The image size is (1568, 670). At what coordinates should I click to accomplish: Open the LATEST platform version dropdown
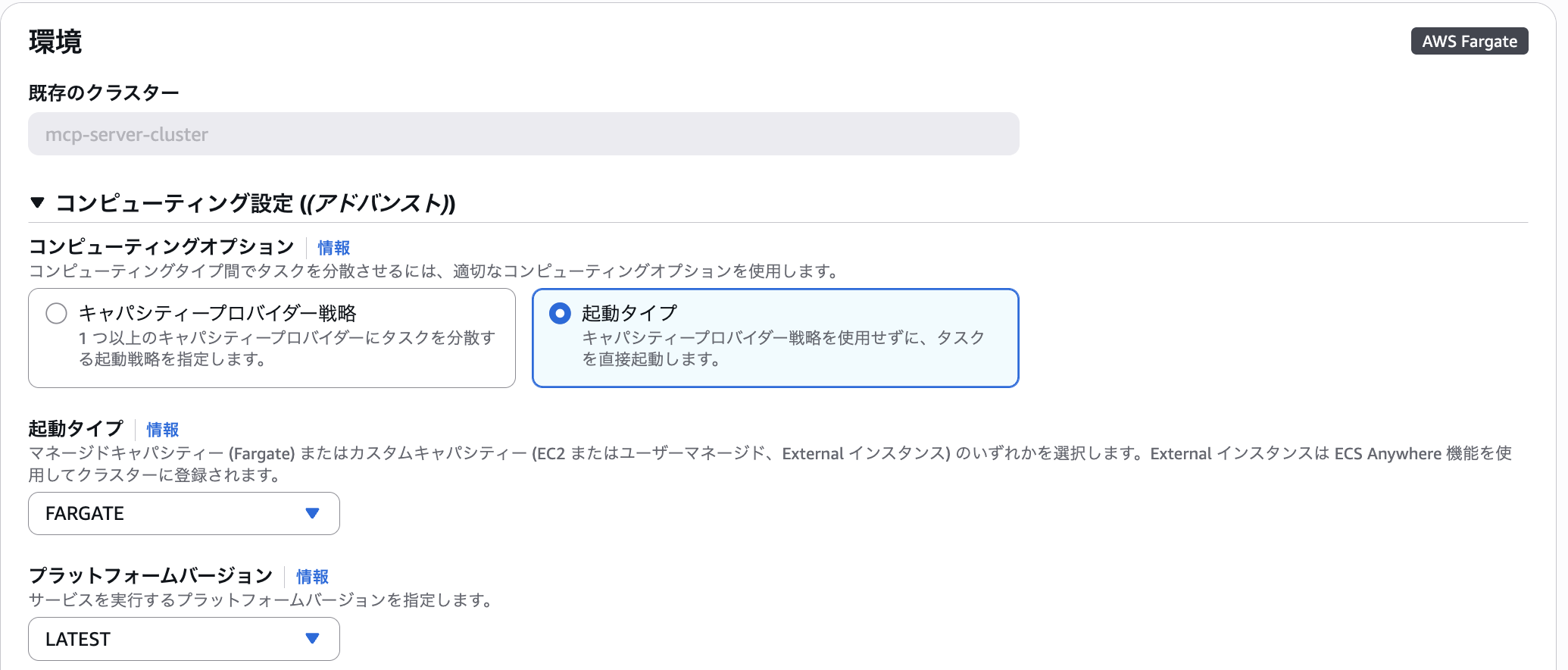183,639
